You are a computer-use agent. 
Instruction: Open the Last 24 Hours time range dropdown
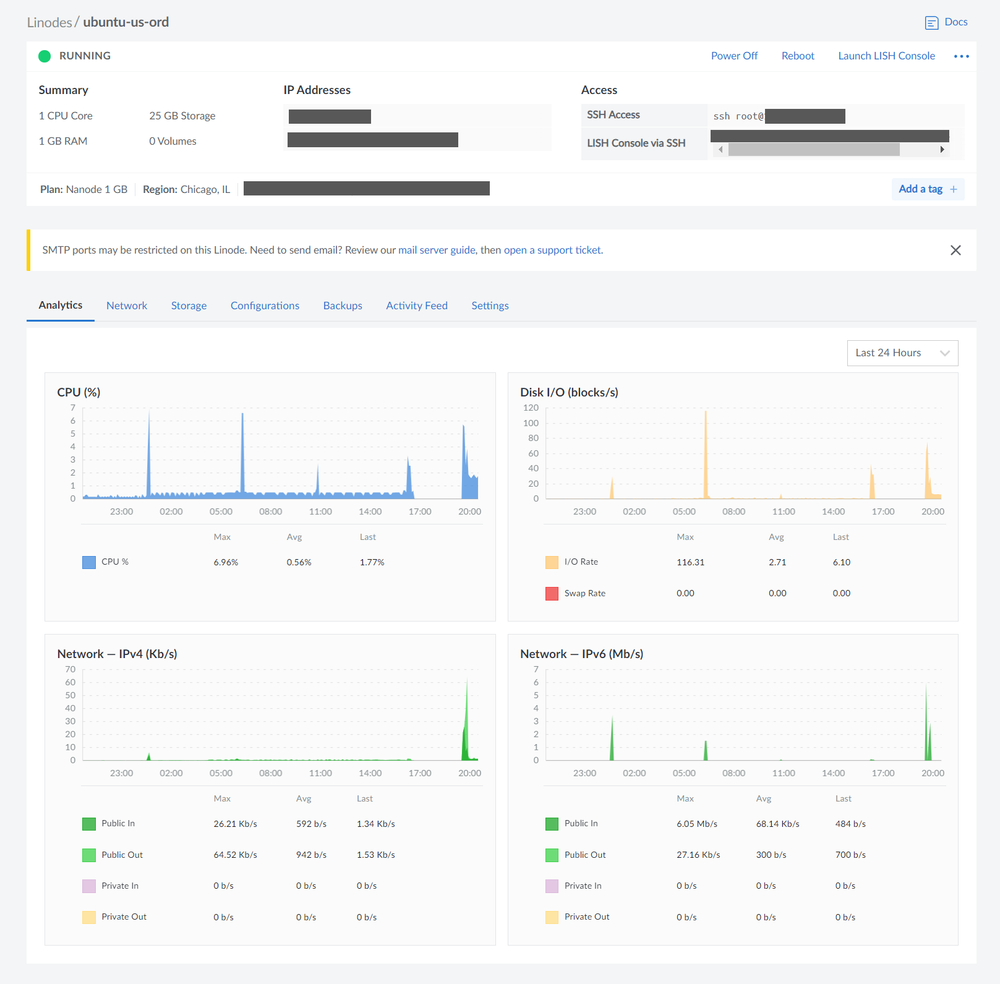(902, 353)
